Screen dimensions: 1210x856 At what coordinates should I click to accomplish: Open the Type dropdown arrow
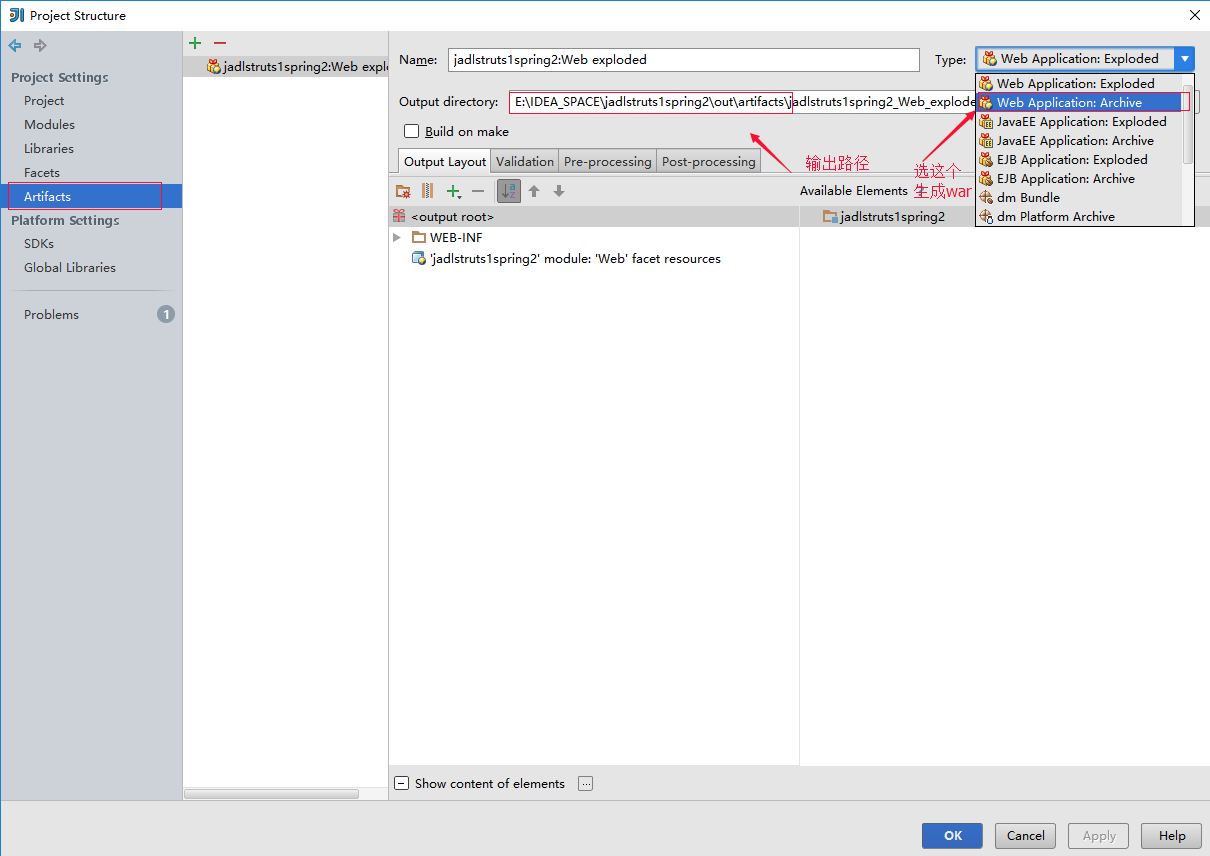(1184, 59)
